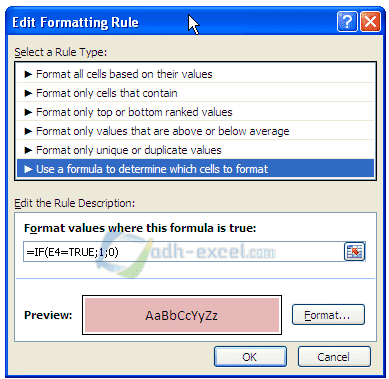Click arrow before top or bottom ranked values
Image resolution: width=389 pixels, height=379 pixels.
pyautogui.click(x=28, y=112)
